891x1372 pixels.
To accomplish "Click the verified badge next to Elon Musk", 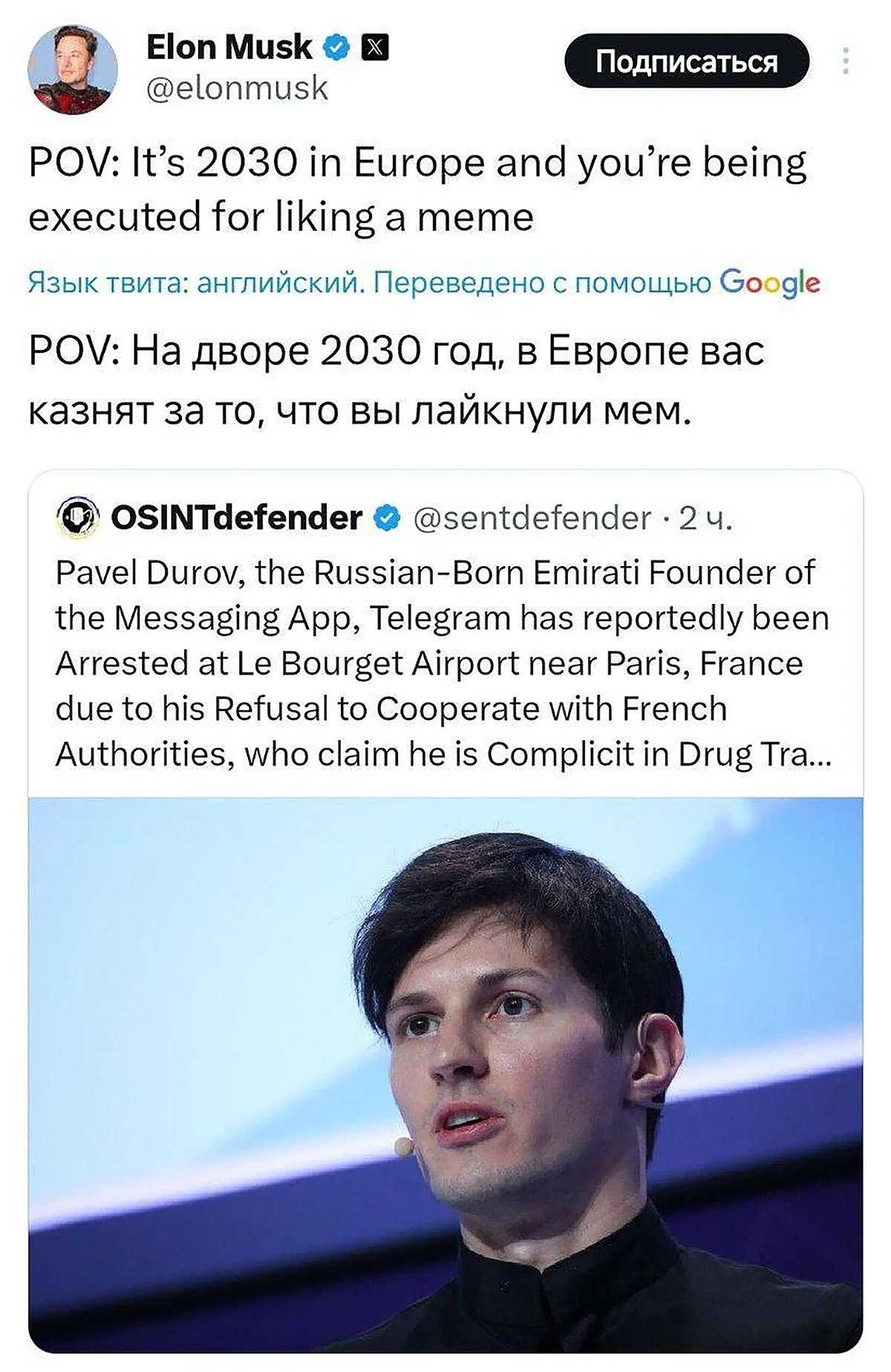I will (x=336, y=46).
